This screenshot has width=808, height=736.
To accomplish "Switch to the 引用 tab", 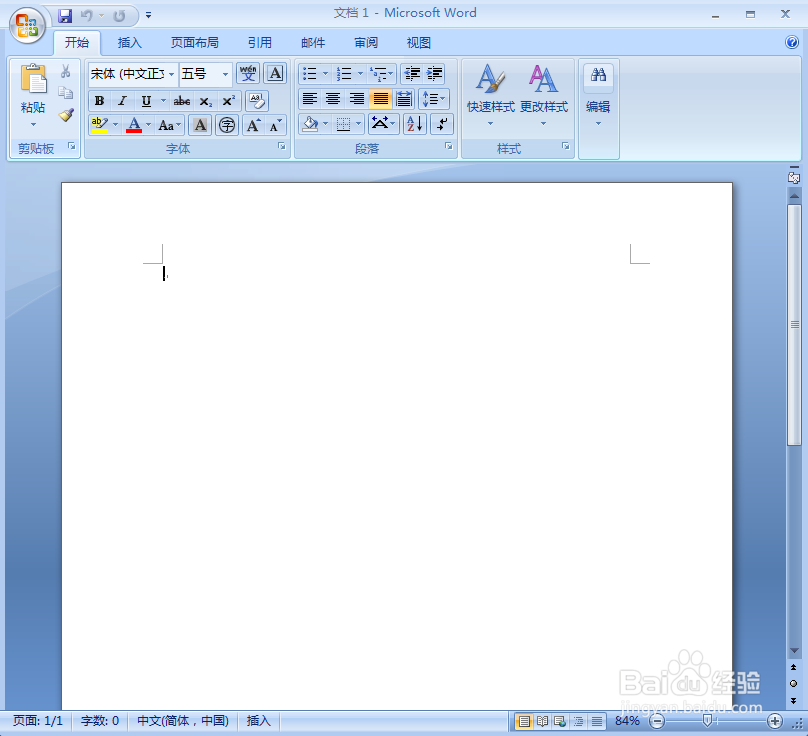I will (x=260, y=43).
